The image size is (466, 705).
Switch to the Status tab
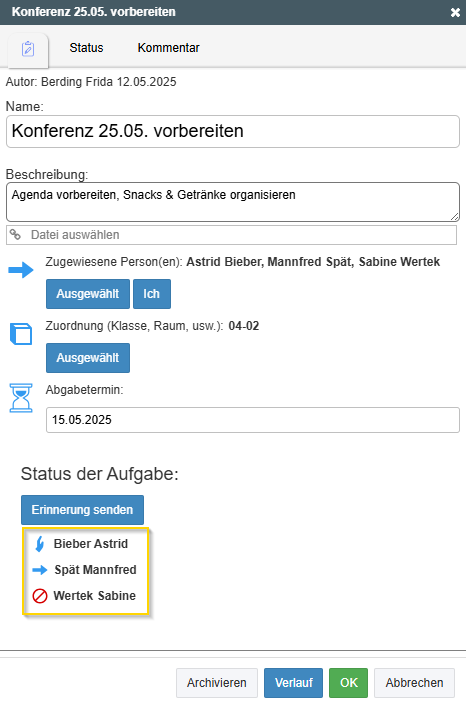86,48
